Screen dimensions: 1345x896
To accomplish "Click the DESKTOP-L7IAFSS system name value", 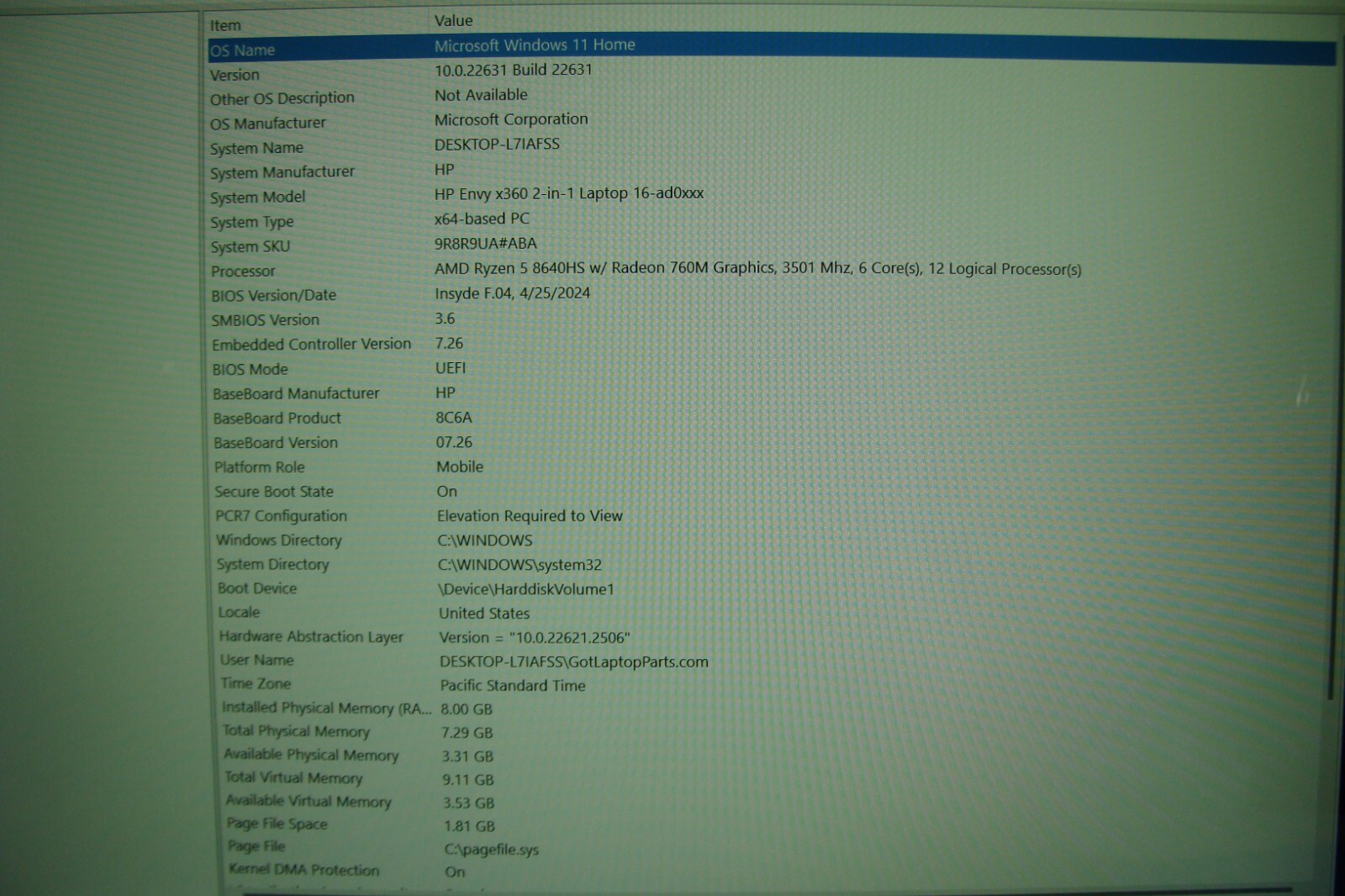I will click(497, 144).
